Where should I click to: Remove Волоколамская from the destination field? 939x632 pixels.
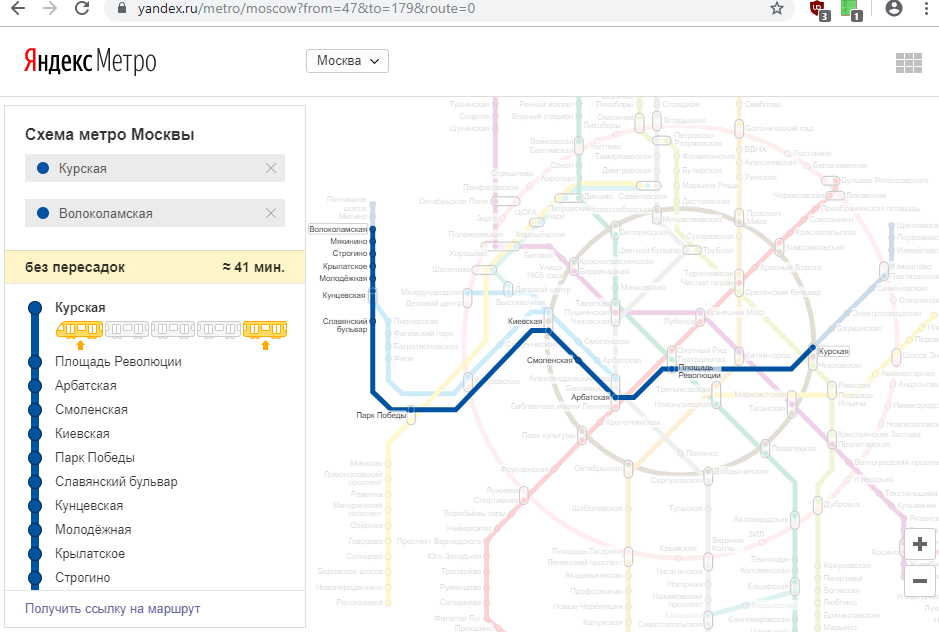pyautogui.click(x=271, y=213)
